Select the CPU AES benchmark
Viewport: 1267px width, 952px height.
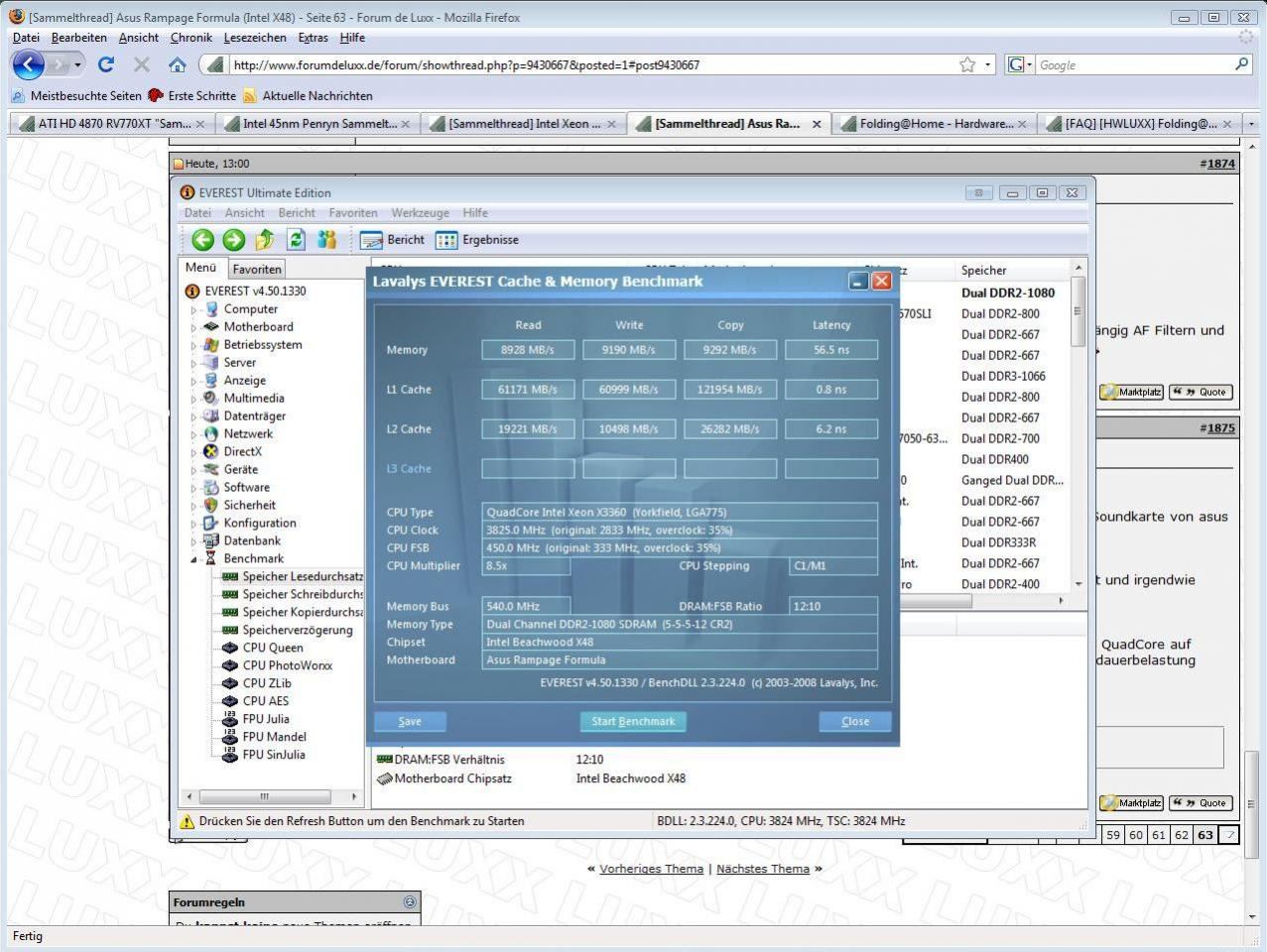pyautogui.click(x=266, y=701)
